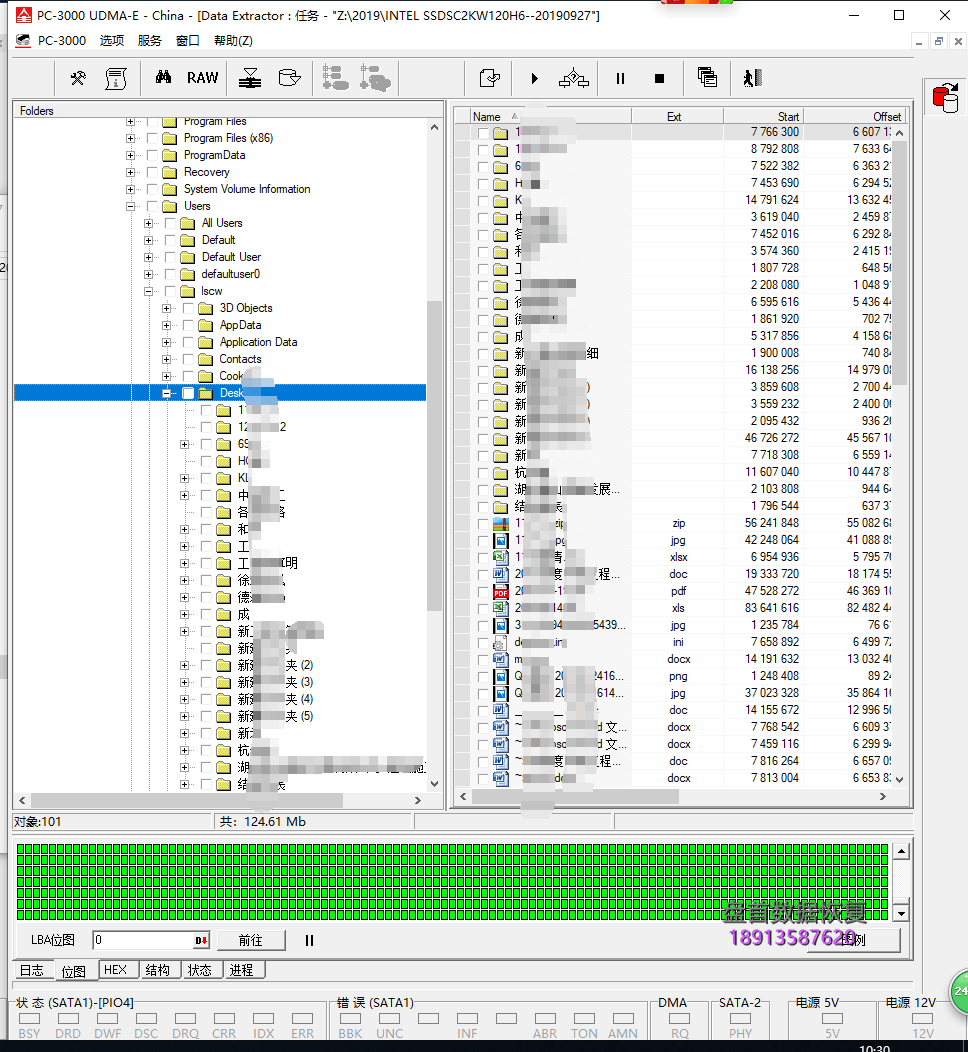Click the png image file icon
968x1052 pixels.
point(500,676)
